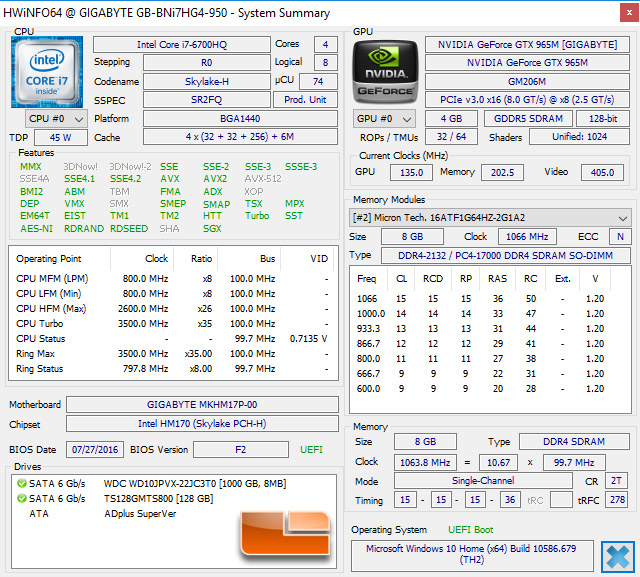
Task: Click the AVX2 feature label
Action: pyautogui.click(x=215, y=179)
